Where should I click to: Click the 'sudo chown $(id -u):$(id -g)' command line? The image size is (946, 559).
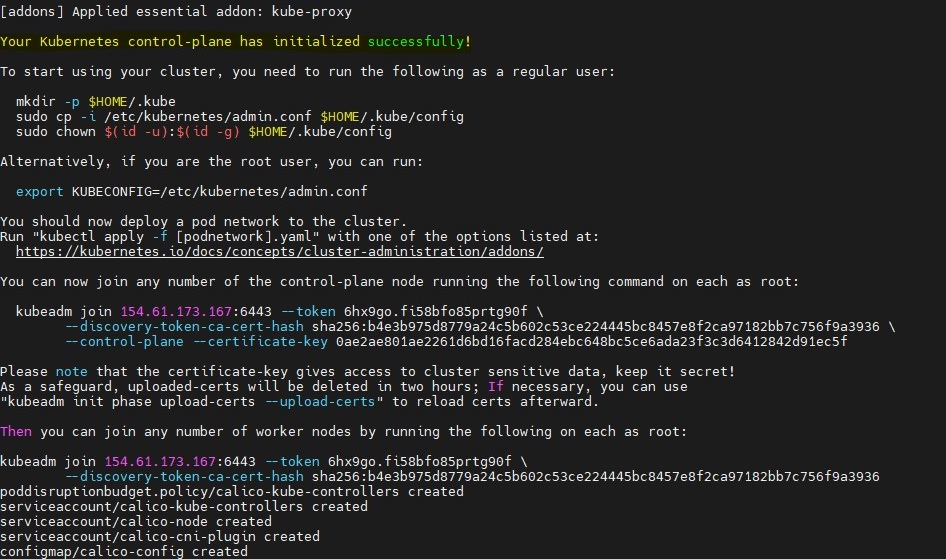tap(203, 131)
